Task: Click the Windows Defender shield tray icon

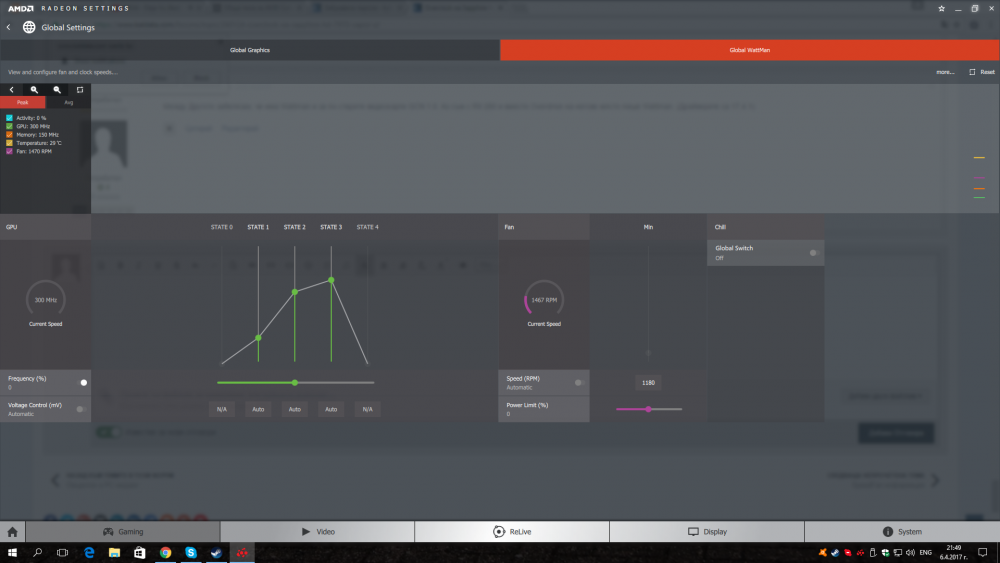Action: coord(885,553)
